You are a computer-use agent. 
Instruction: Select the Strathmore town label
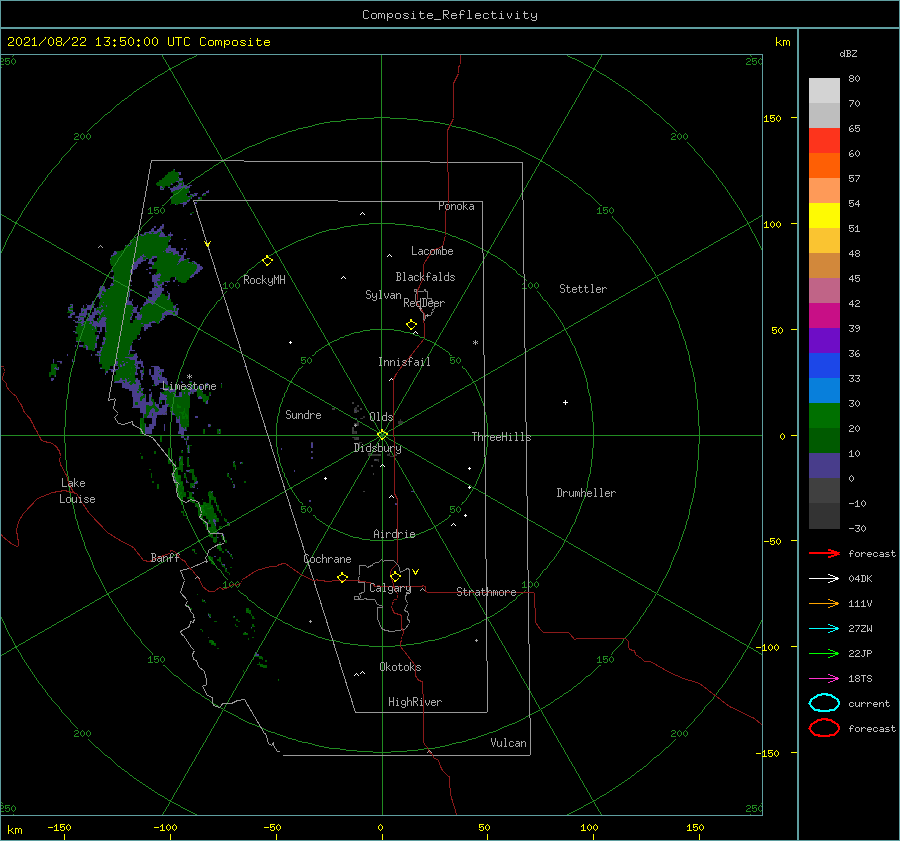pyautogui.click(x=486, y=592)
